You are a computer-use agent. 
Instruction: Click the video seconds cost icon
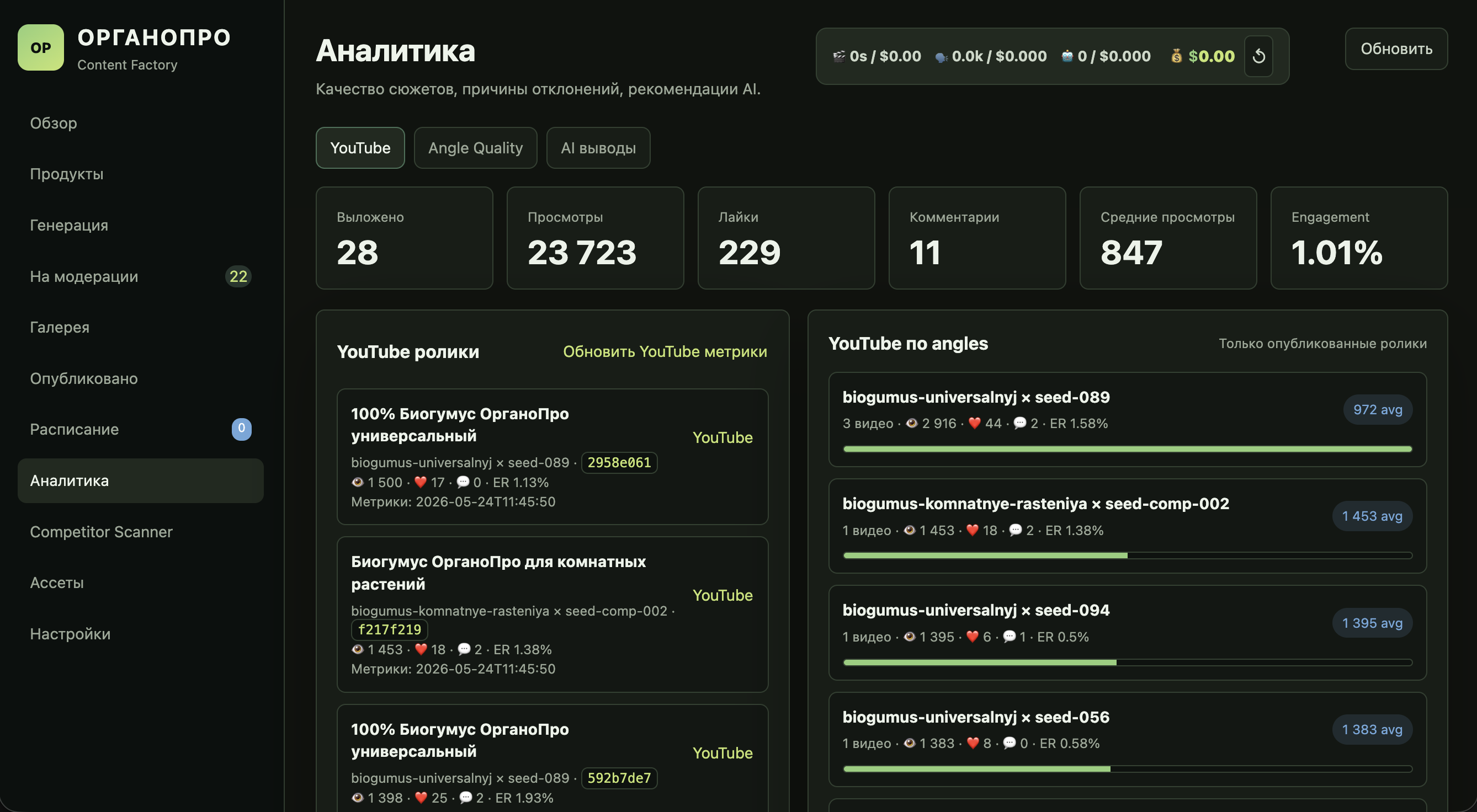point(839,56)
